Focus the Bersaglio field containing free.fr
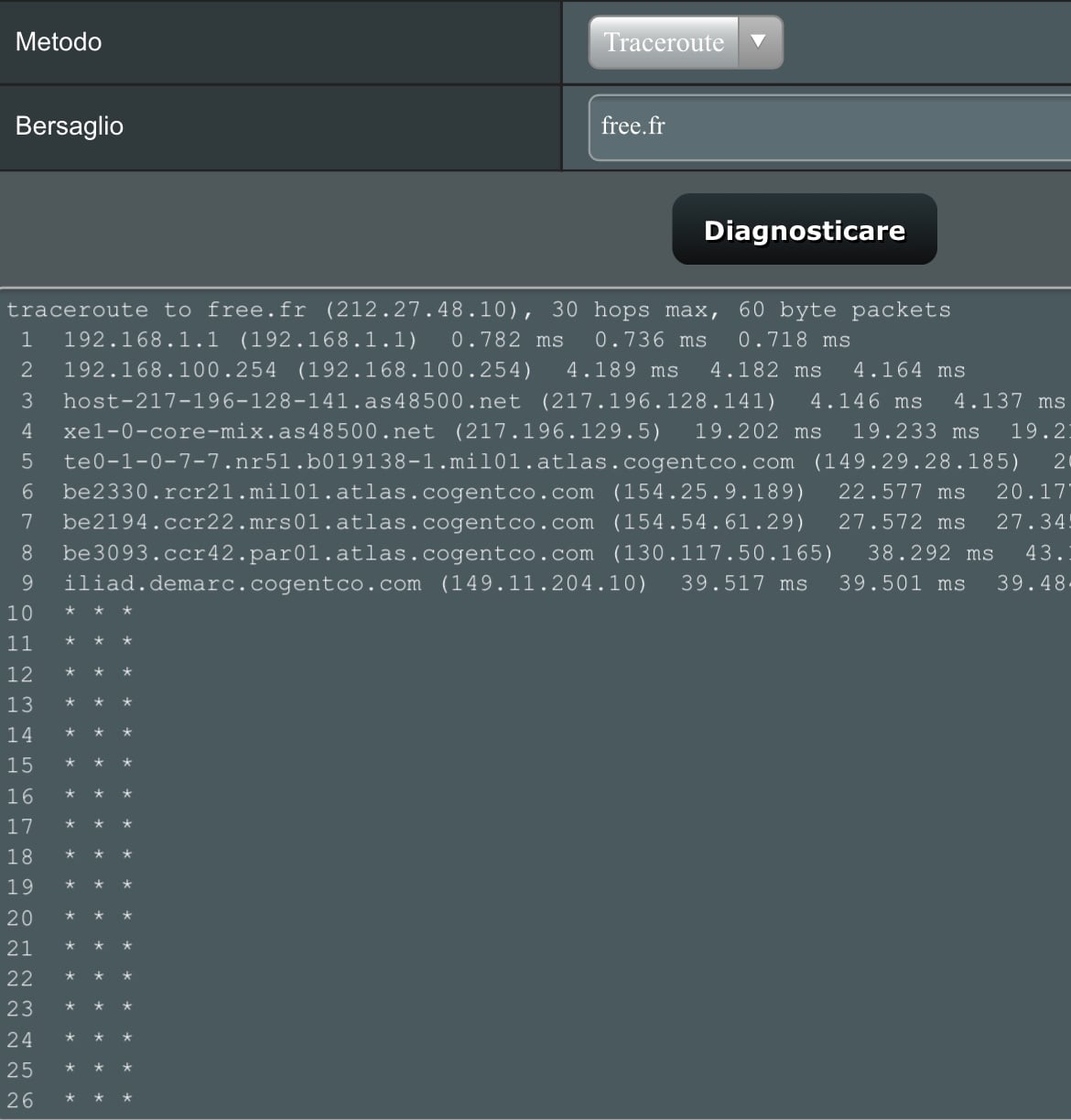 pos(829,127)
